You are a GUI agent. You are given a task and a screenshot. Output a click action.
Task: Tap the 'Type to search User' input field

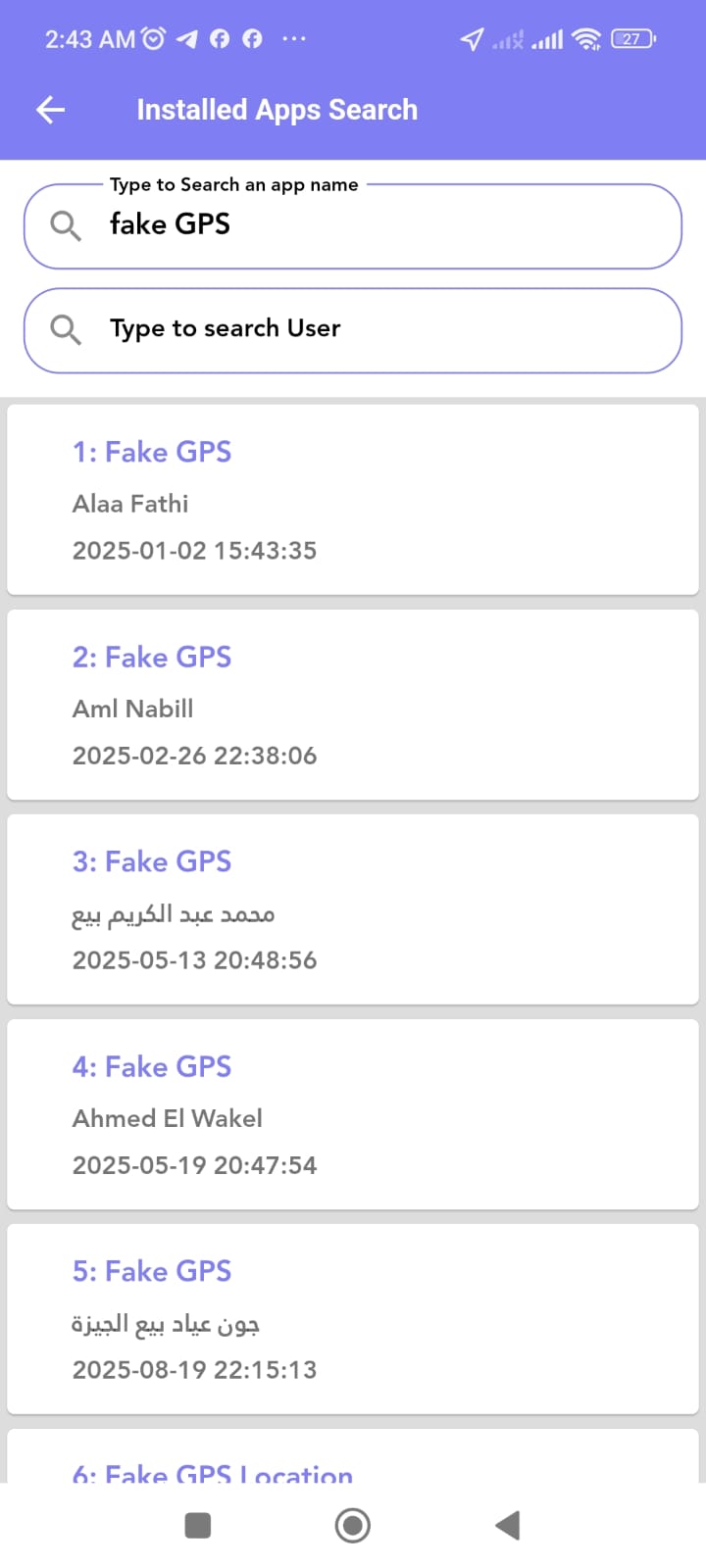click(294, 329)
